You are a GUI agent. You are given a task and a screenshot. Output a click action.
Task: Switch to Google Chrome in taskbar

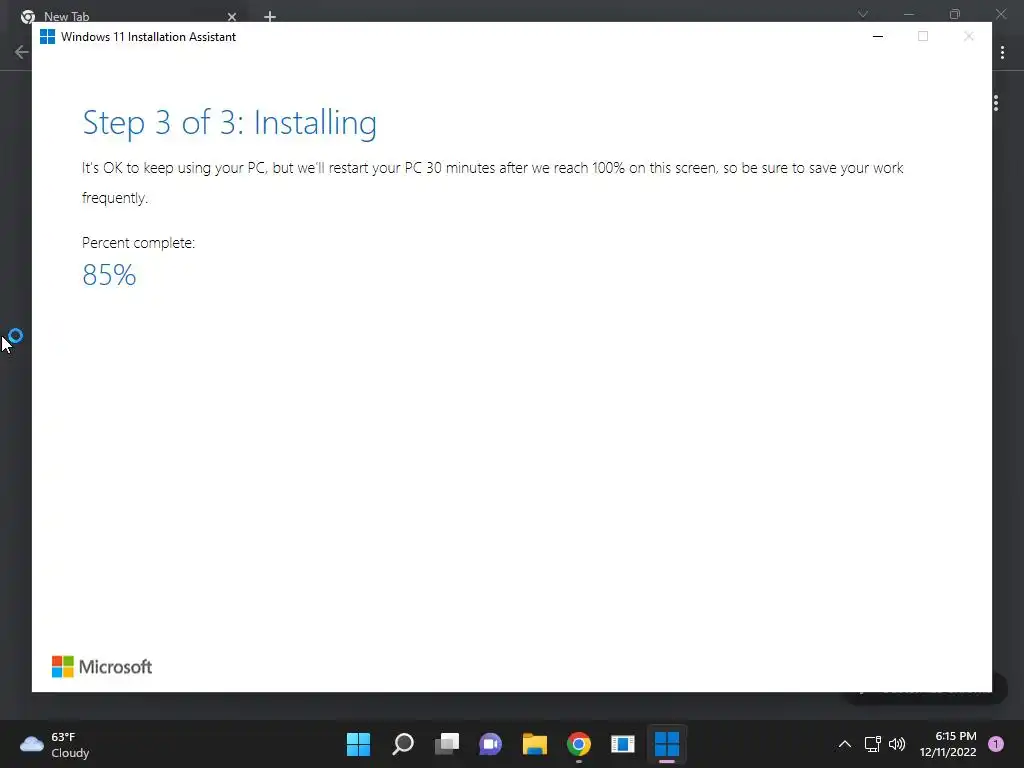579,744
